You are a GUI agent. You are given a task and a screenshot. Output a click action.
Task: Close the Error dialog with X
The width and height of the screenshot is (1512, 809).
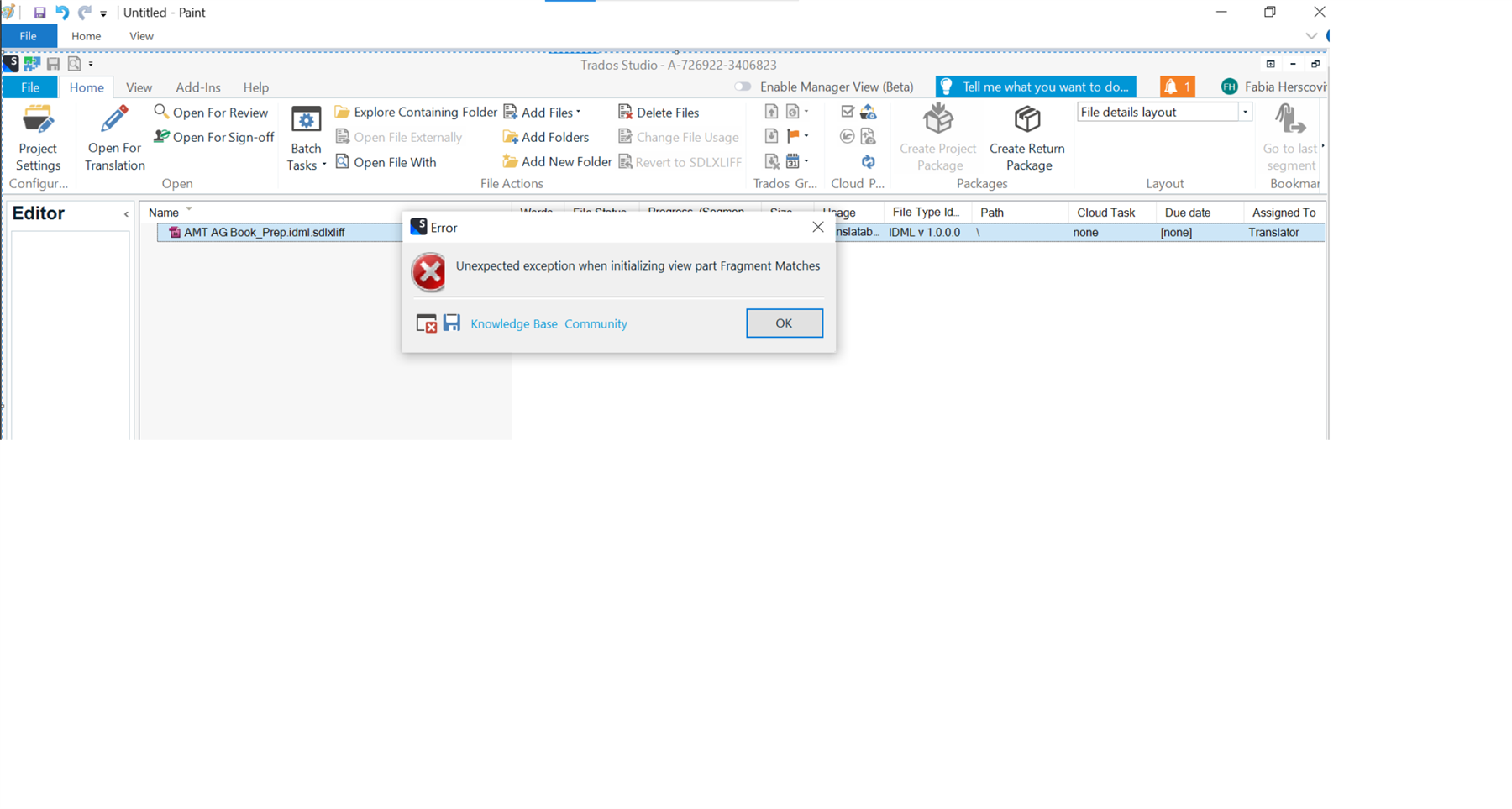[817, 227]
